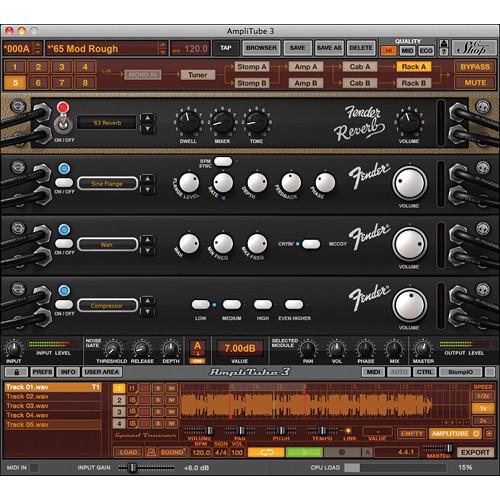Image resolution: width=500 pixels, height=500 pixels.
Task: Open the Sine Flange effect selector
Action: coord(107,184)
